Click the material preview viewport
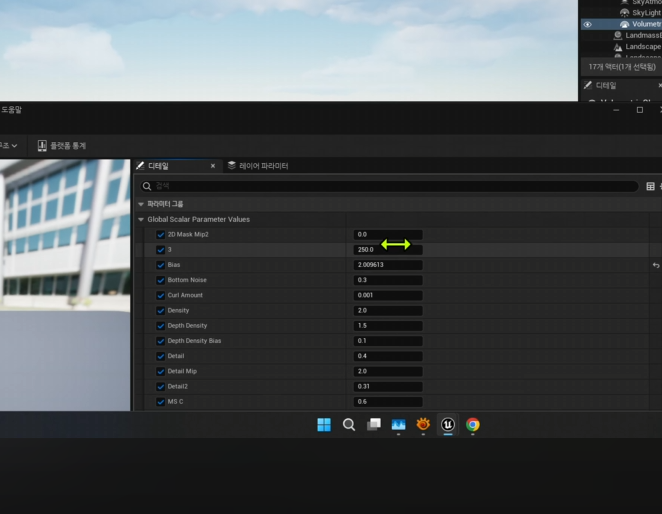The width and height of the screenshot is (662, 514). point(65,285)
